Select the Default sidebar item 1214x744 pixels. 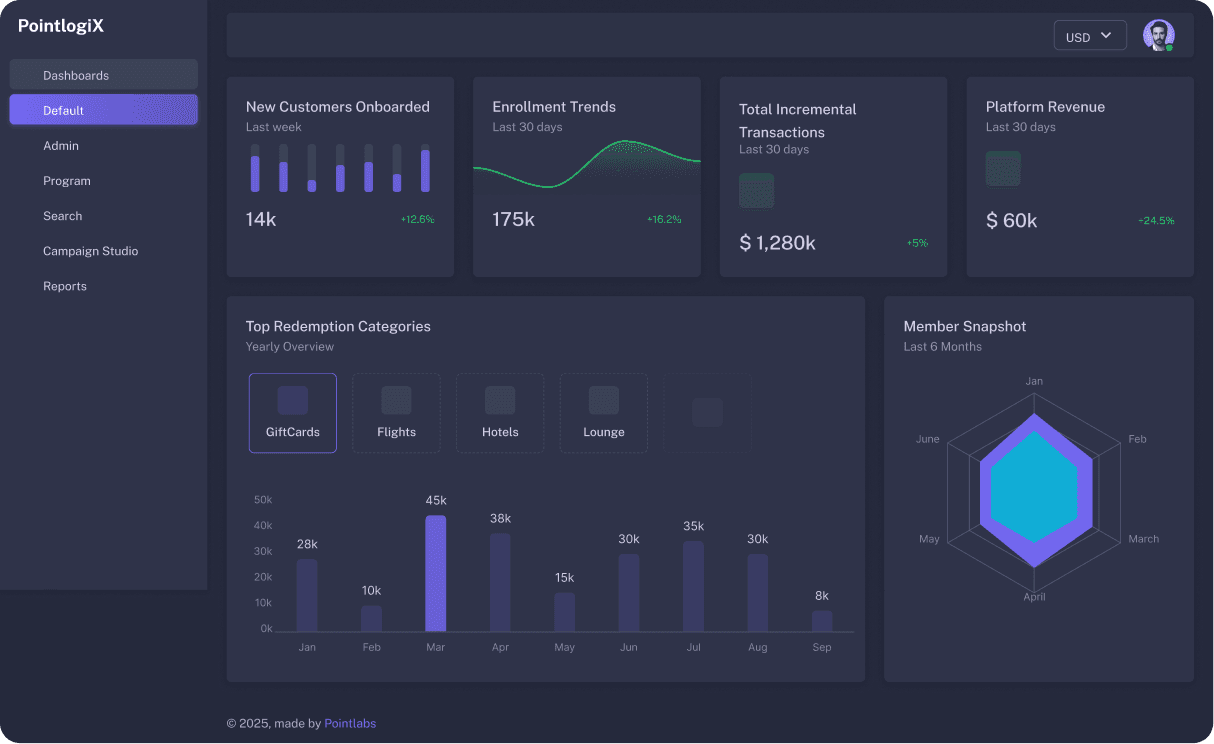[x=104, y=110]
